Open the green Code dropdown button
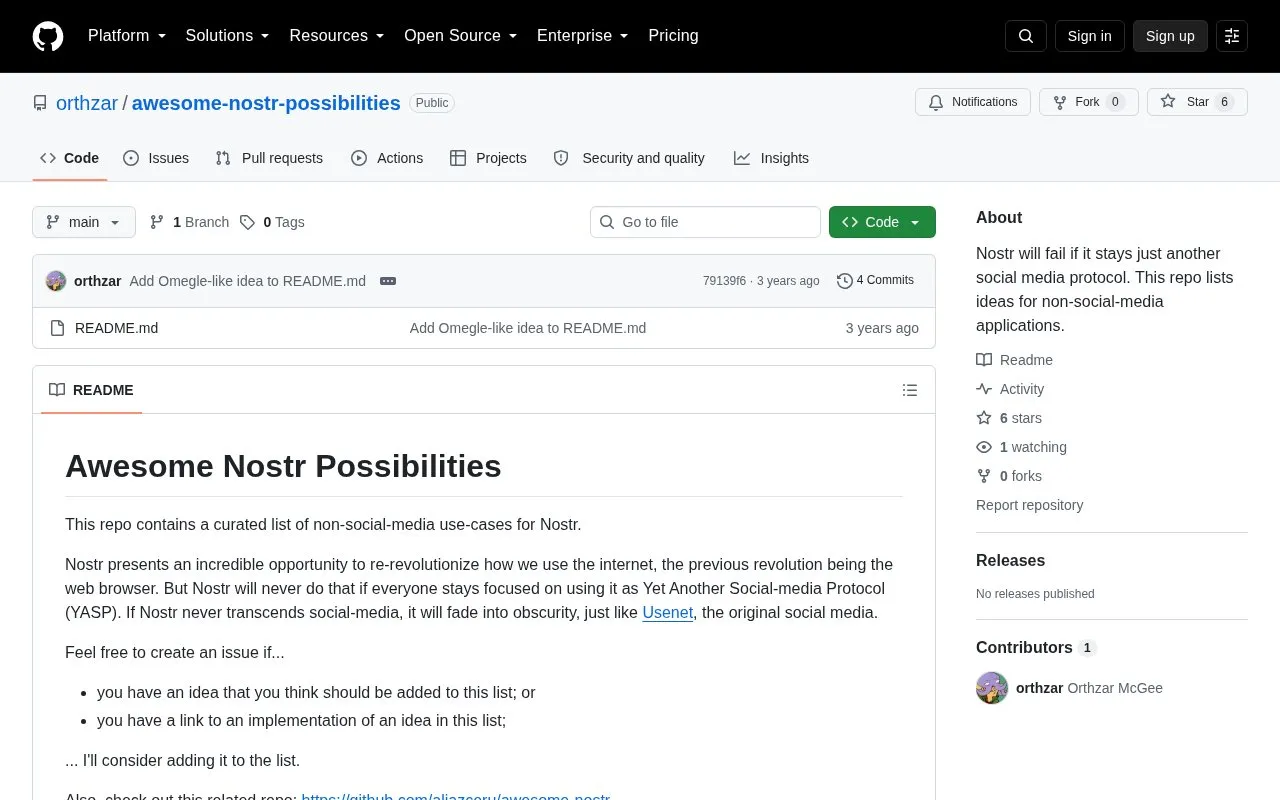Image resolution: width=1280 pixels, height=800 pixels. coord(882,222)
